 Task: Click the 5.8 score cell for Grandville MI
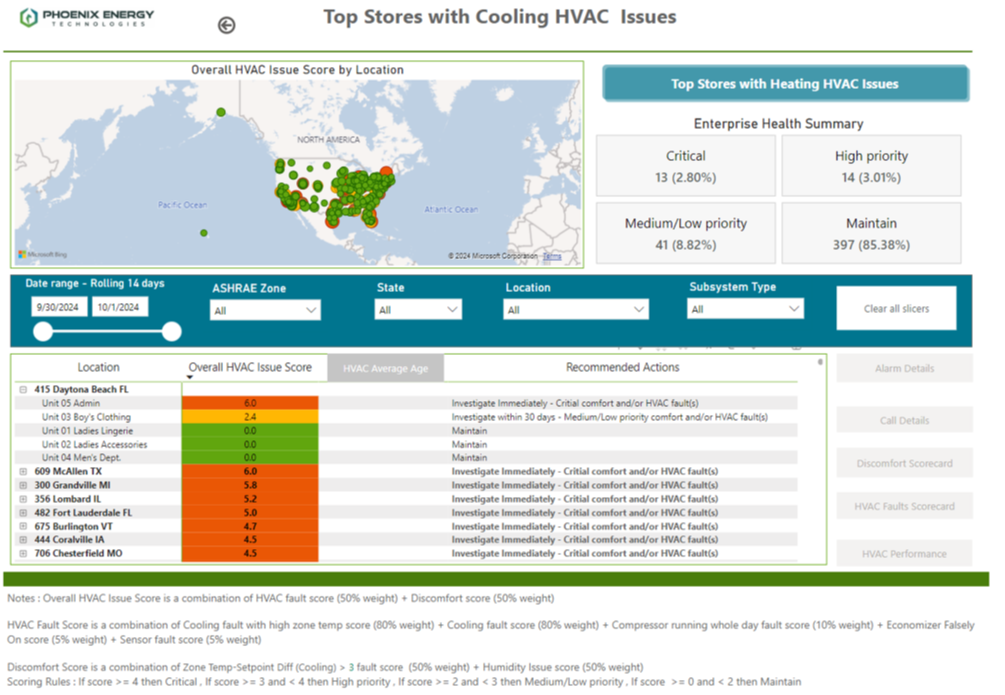point(250,485)
